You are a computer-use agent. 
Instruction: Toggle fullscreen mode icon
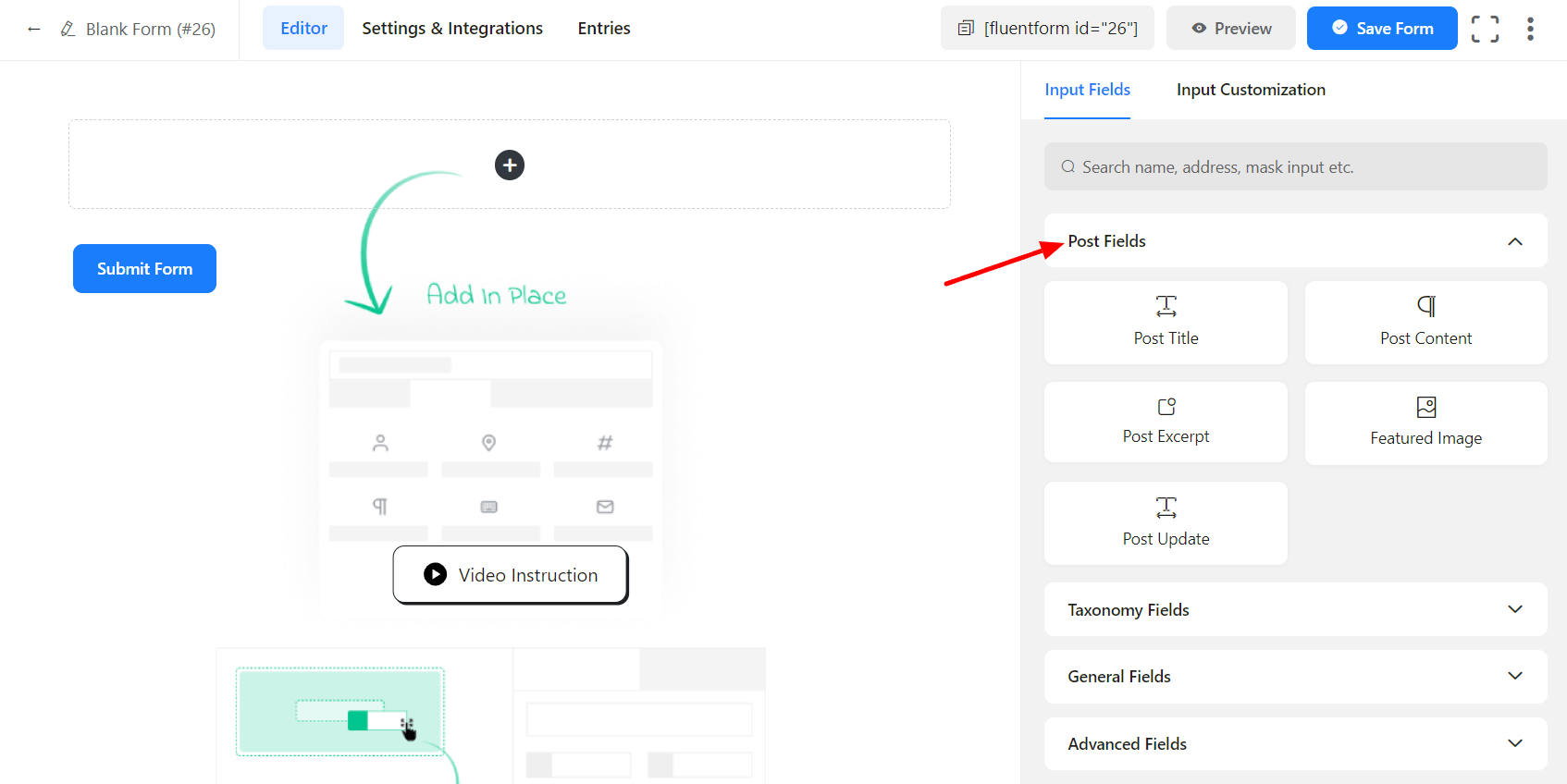(1485, 29)
